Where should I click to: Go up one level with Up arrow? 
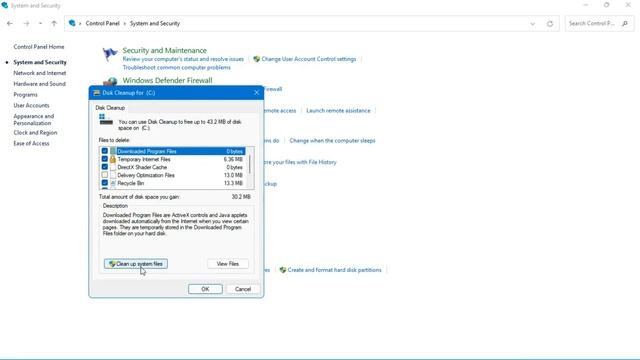[54, 24]
